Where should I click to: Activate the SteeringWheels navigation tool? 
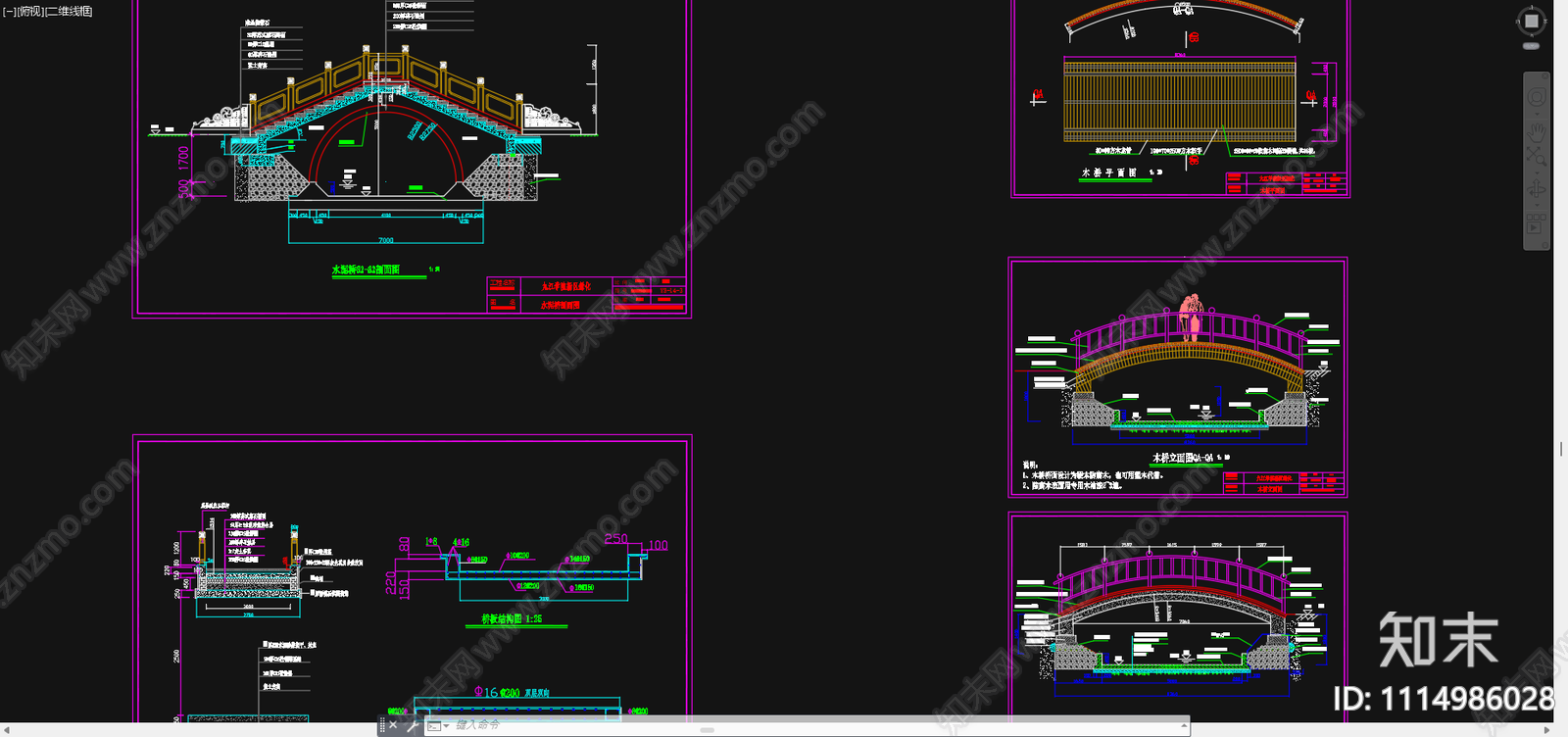[1537, 98]
